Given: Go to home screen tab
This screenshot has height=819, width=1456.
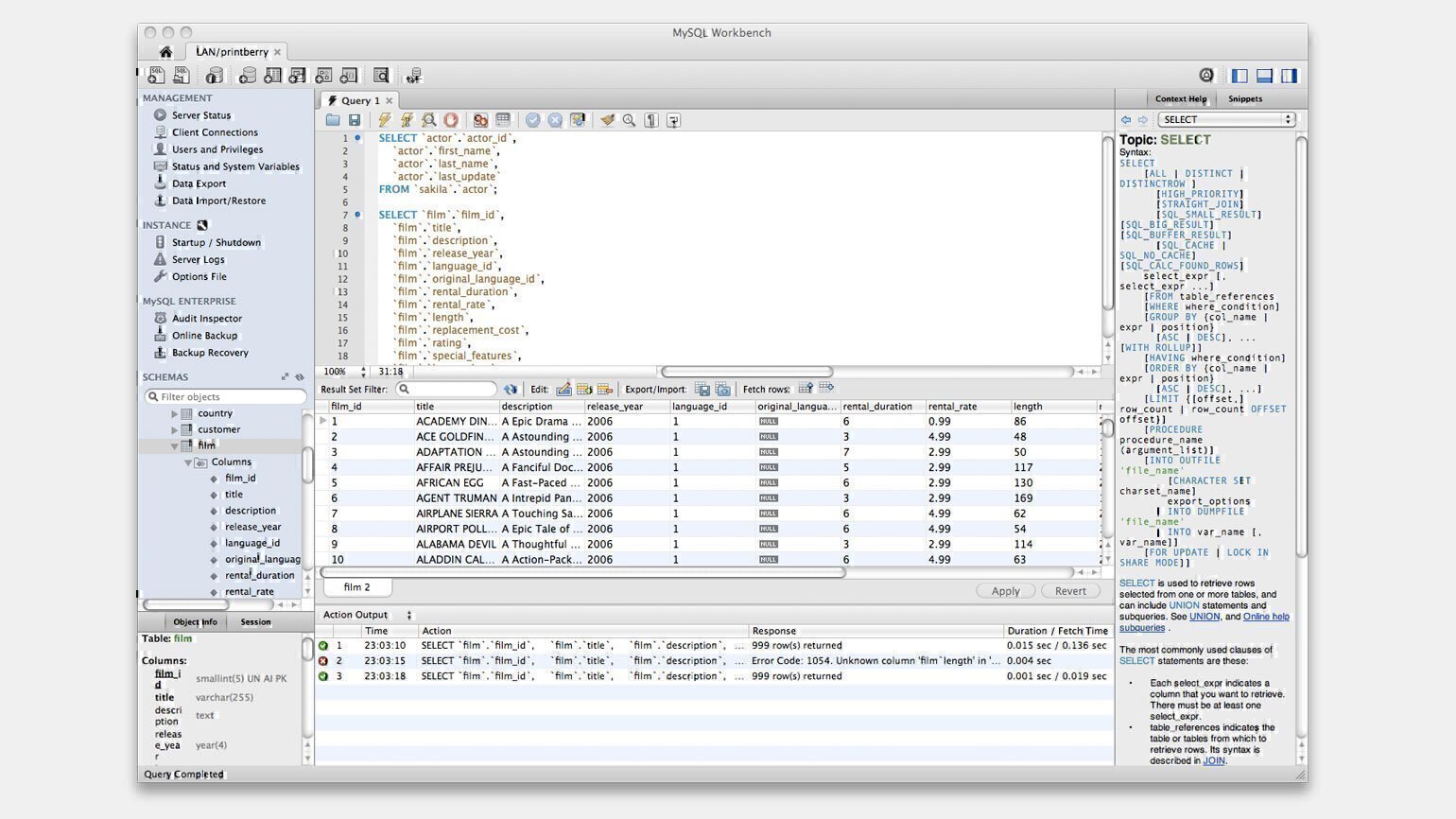Looking at the screenshot, I should (165, 52).
